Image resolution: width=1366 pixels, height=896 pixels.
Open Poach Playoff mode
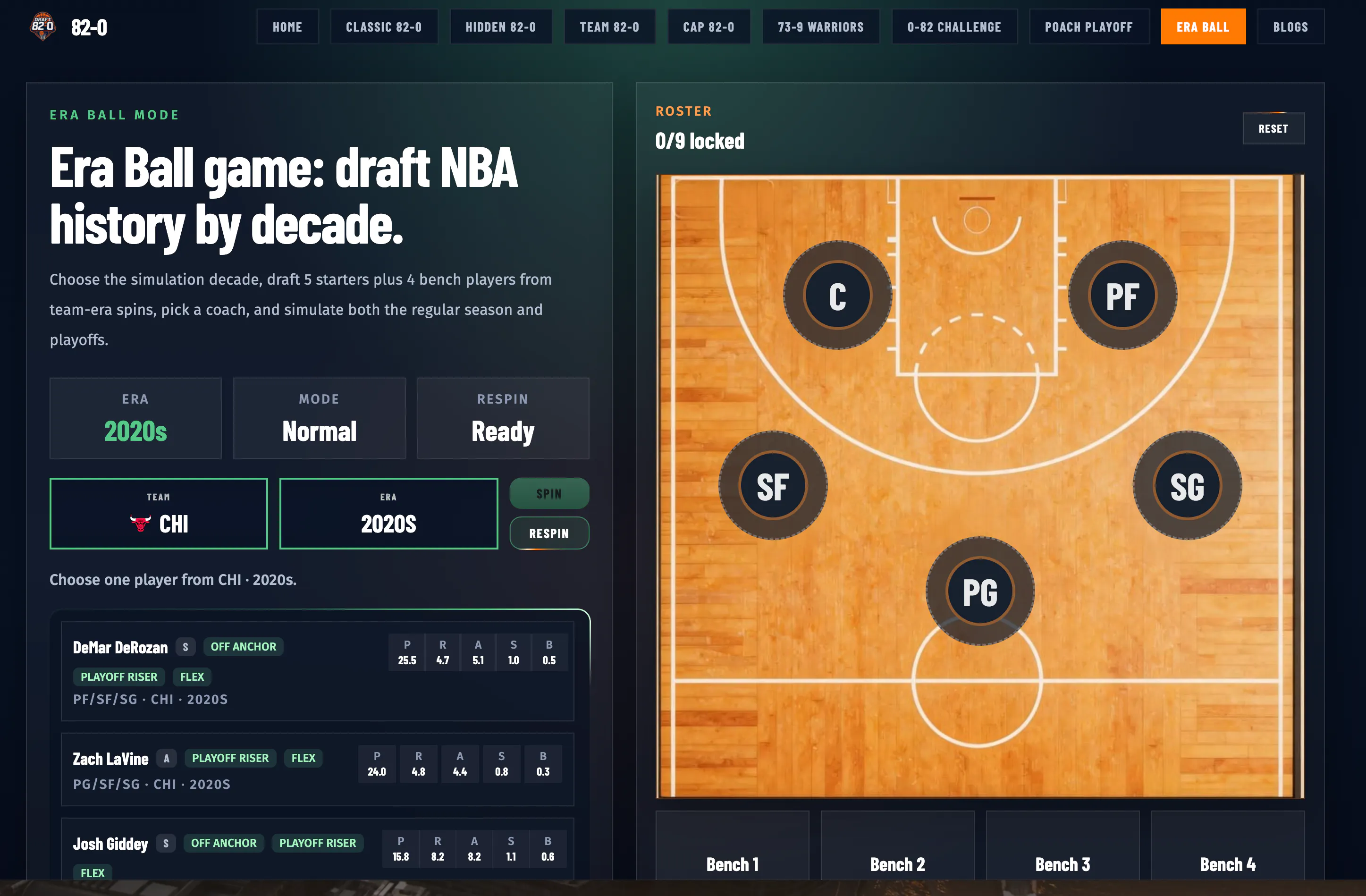pos(1089,26)
